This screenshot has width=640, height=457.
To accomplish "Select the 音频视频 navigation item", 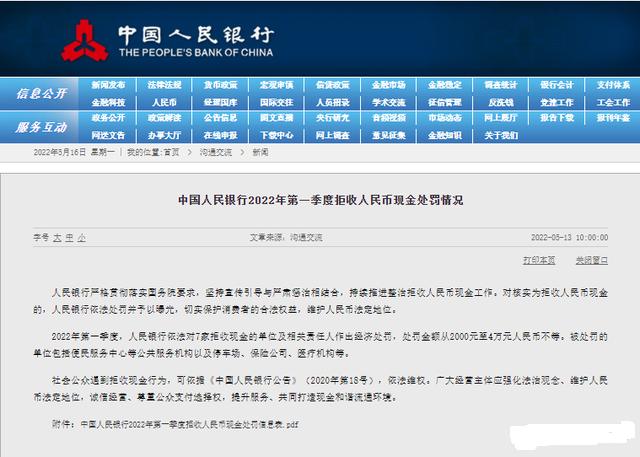I will click(389, 118).
